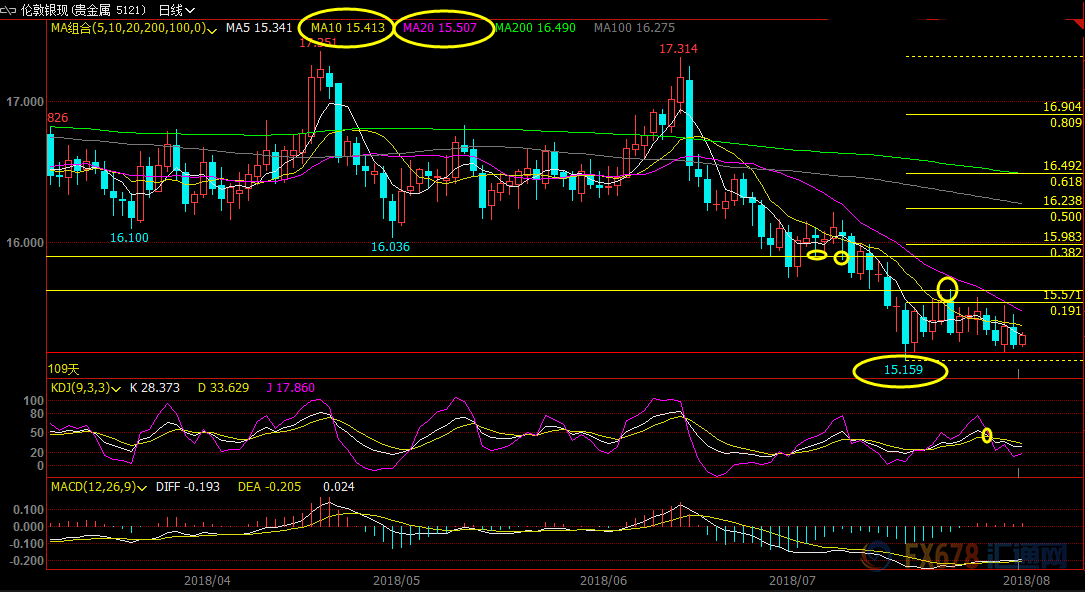The height and width of the screenshot is (592, 1085).
Task: Click the 16.238 Fibonacci level label
Action: (1062, 201)
